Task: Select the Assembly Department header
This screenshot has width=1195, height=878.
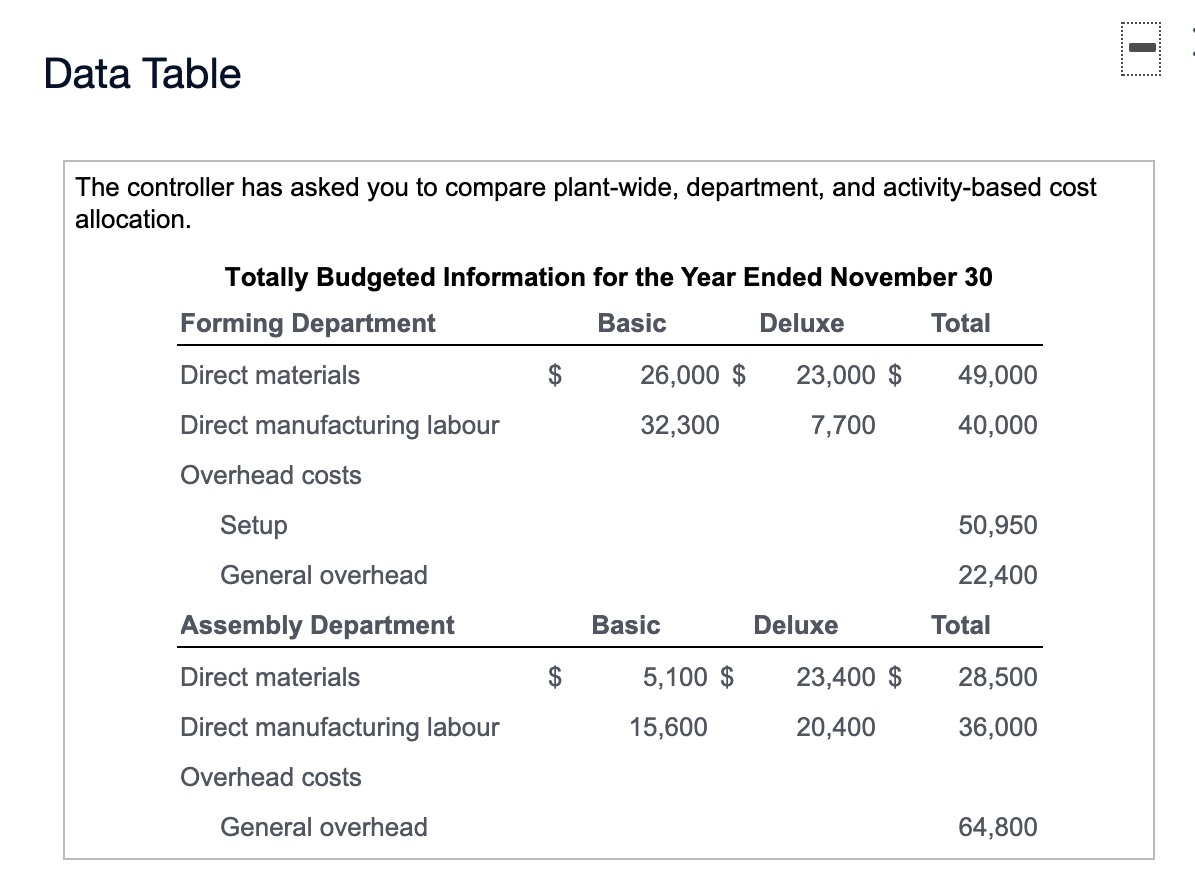Action: click(317, 625)
